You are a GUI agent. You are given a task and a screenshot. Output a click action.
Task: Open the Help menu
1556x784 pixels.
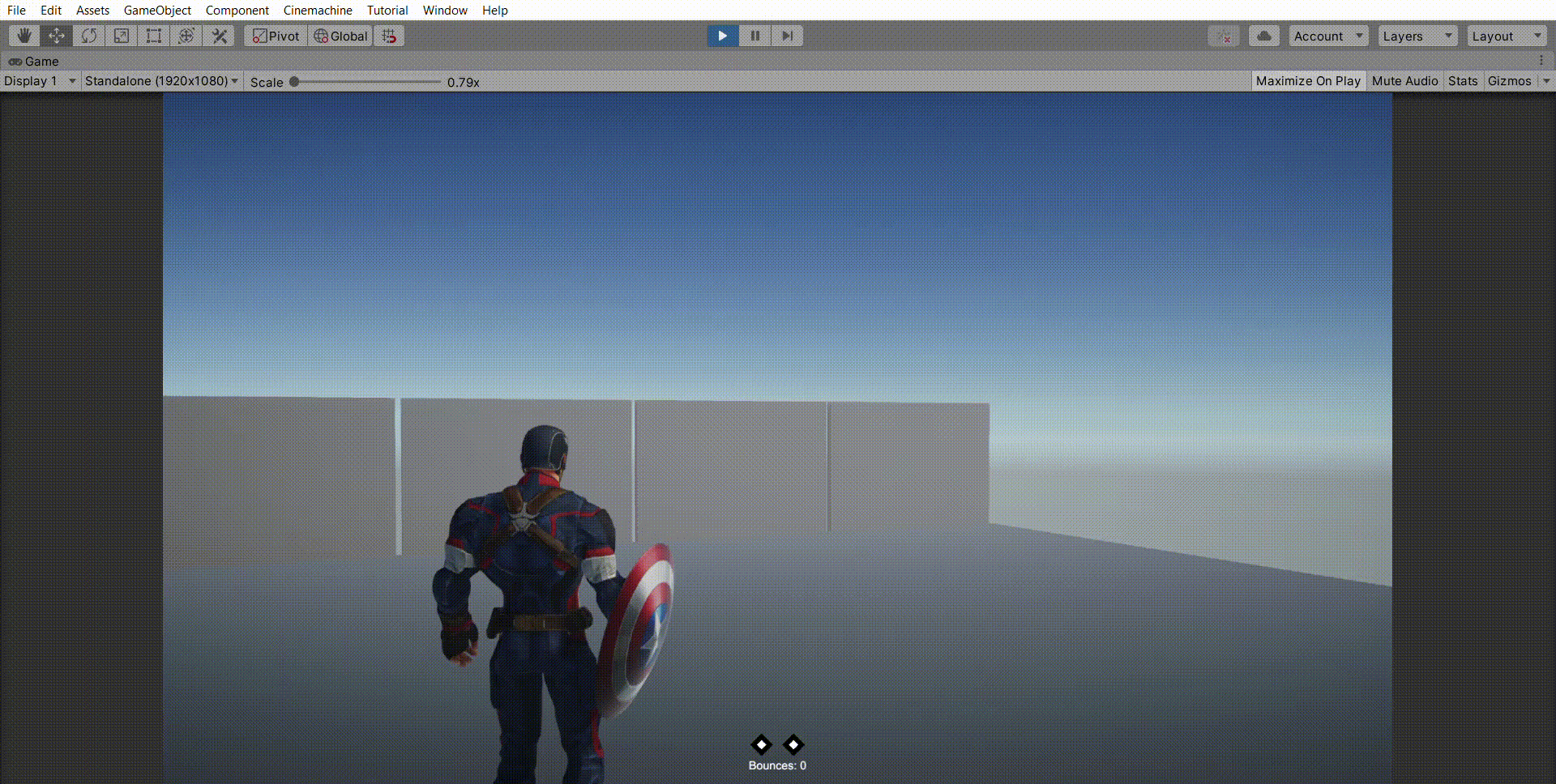tap(494, 11)
